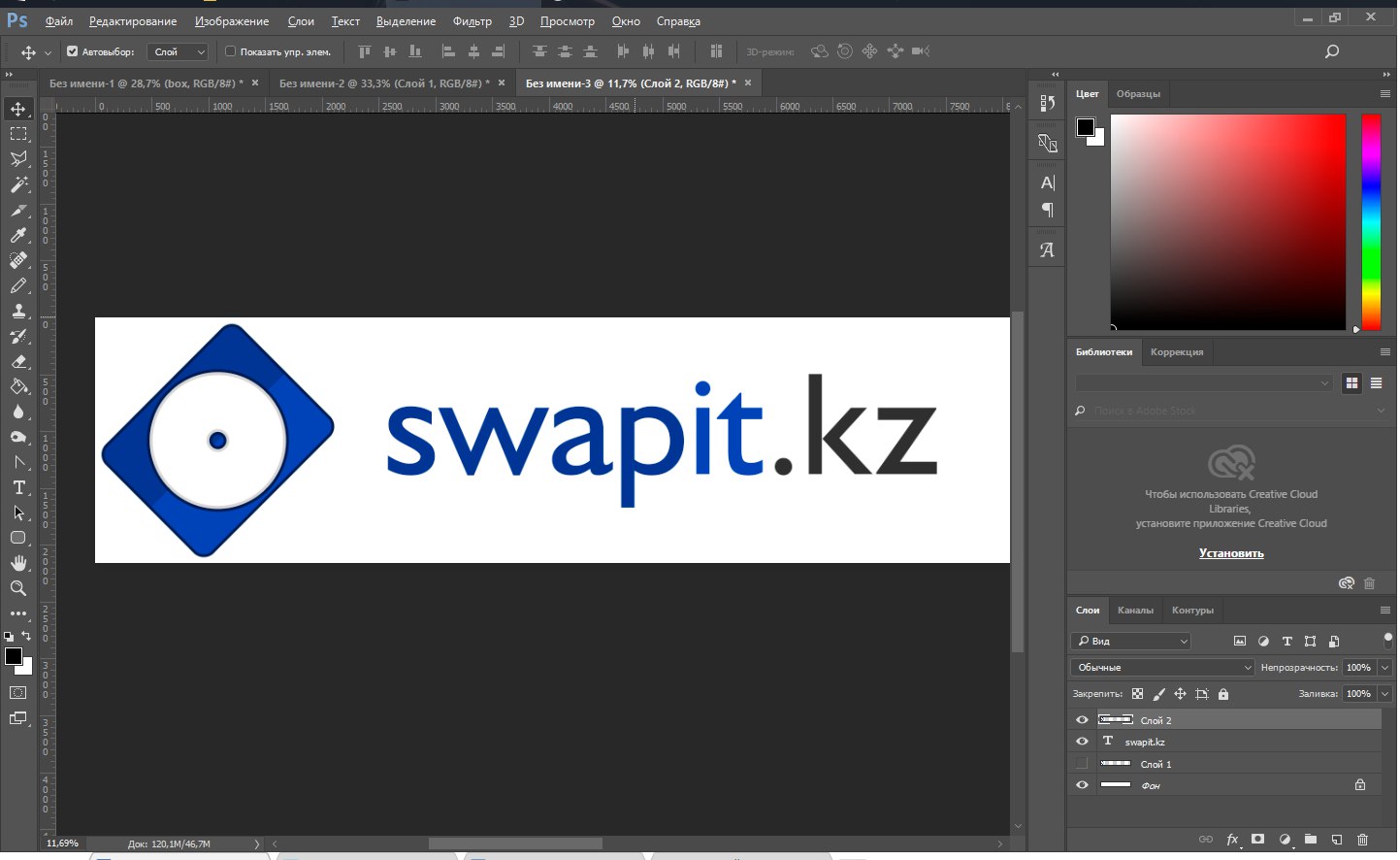Switch to the Образцы tab
1400x860 pixels.
[x=1138, y=94]
